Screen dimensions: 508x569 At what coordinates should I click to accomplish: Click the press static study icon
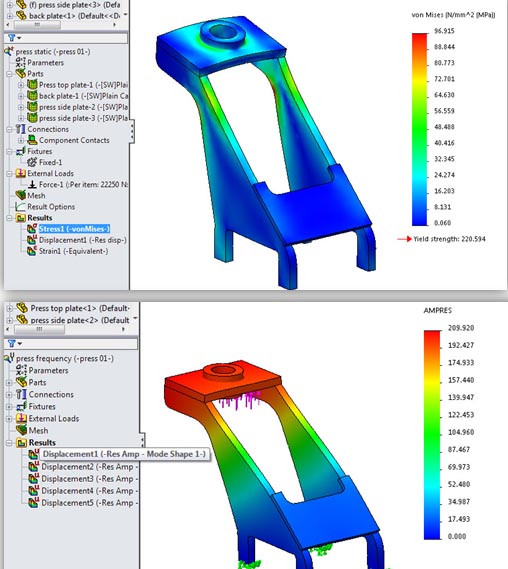[9, 51]
